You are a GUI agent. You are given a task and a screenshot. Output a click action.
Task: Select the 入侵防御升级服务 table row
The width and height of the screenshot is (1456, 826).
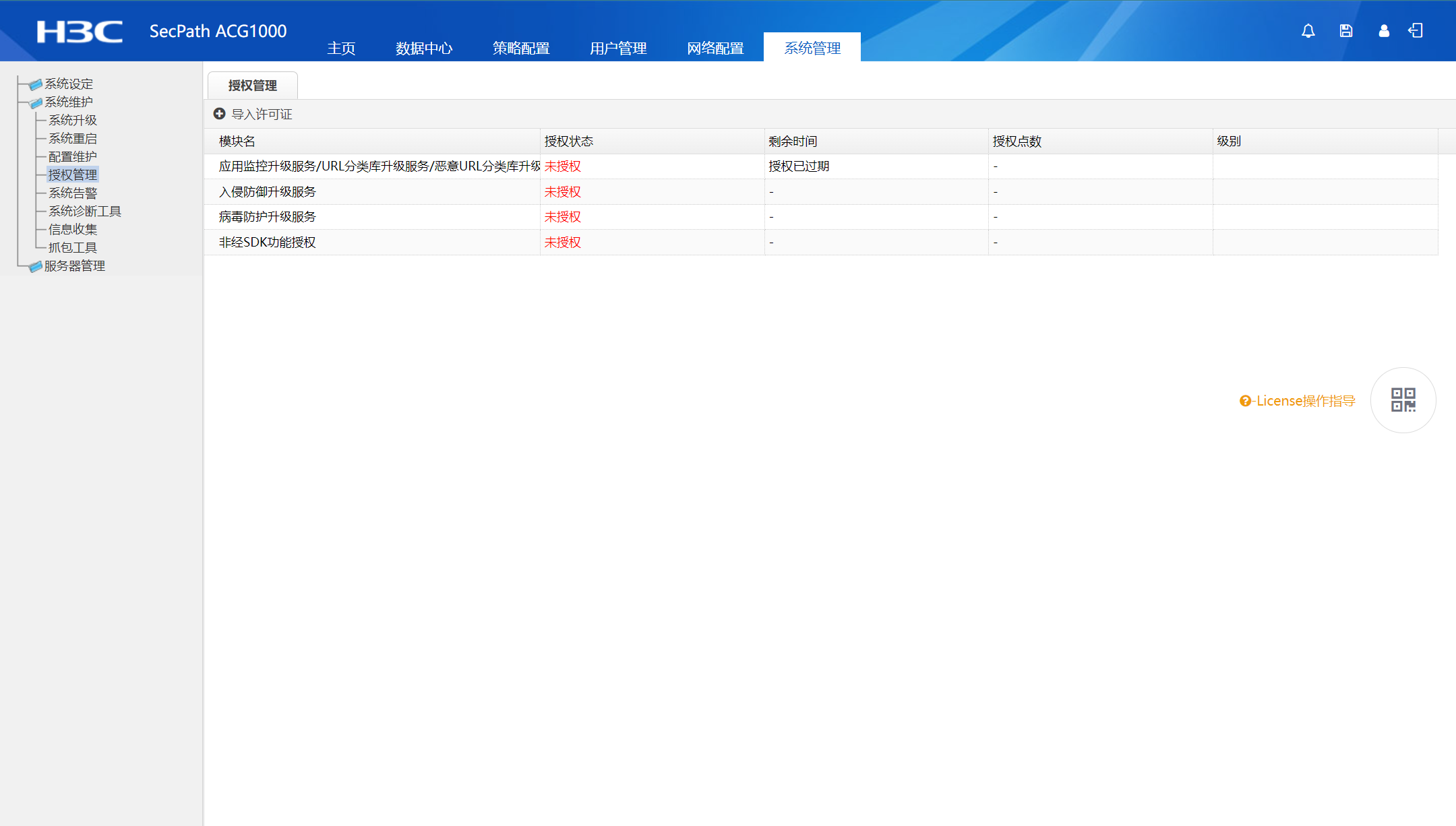267,192
